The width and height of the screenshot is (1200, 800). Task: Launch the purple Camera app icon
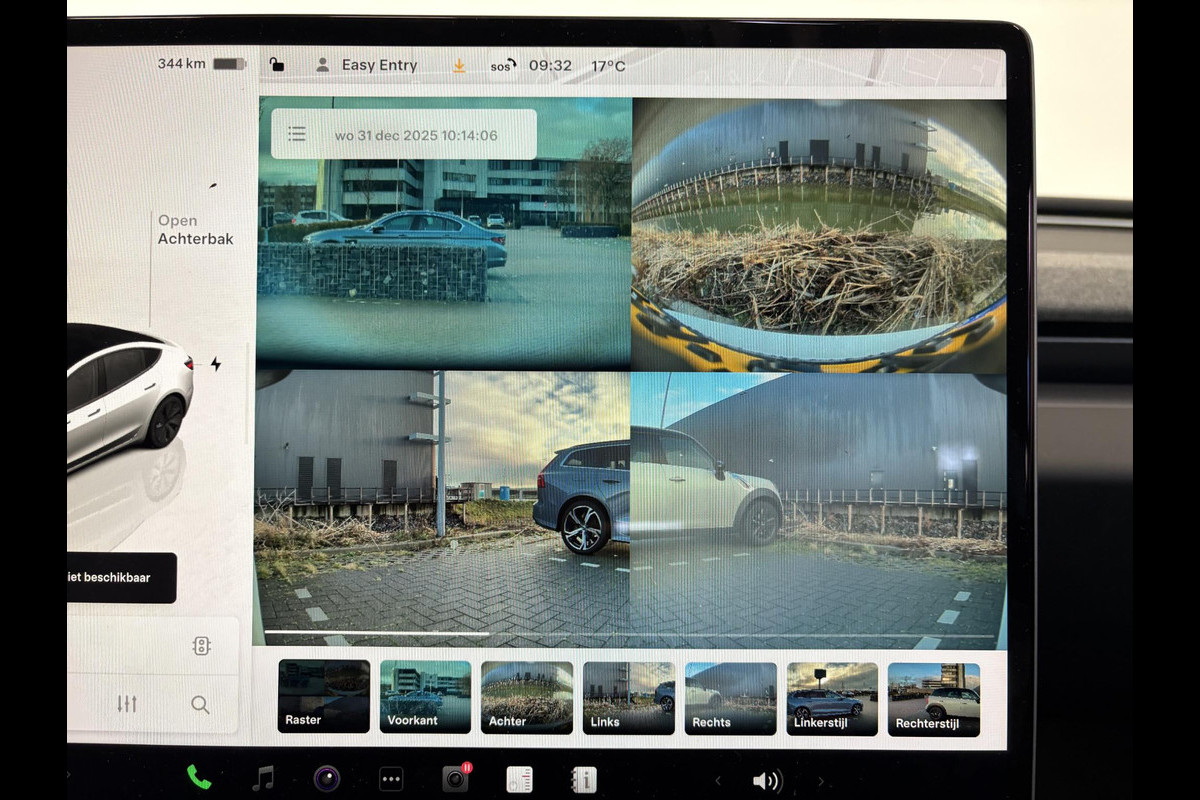point(327,778)
